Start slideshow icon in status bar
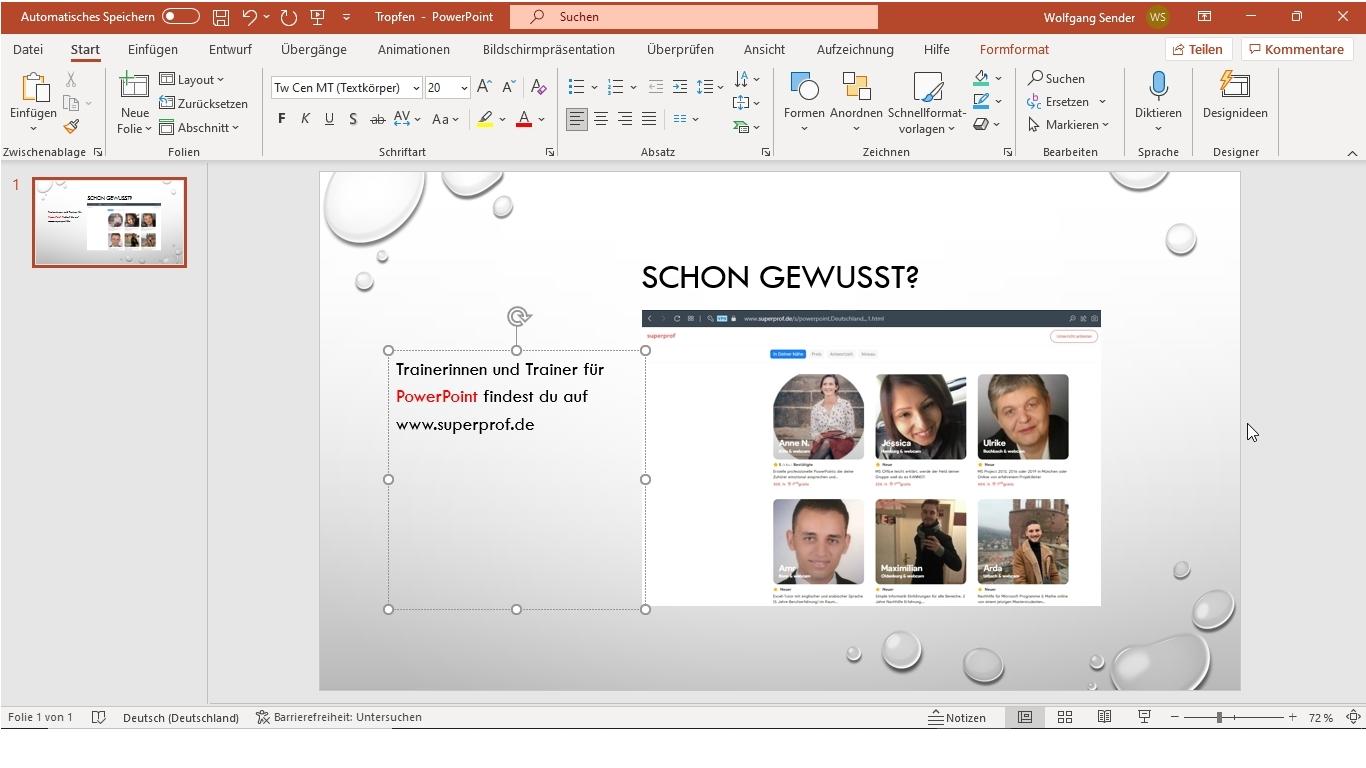The height and width of the screenshot is (768, 1366). (1144, 717)
